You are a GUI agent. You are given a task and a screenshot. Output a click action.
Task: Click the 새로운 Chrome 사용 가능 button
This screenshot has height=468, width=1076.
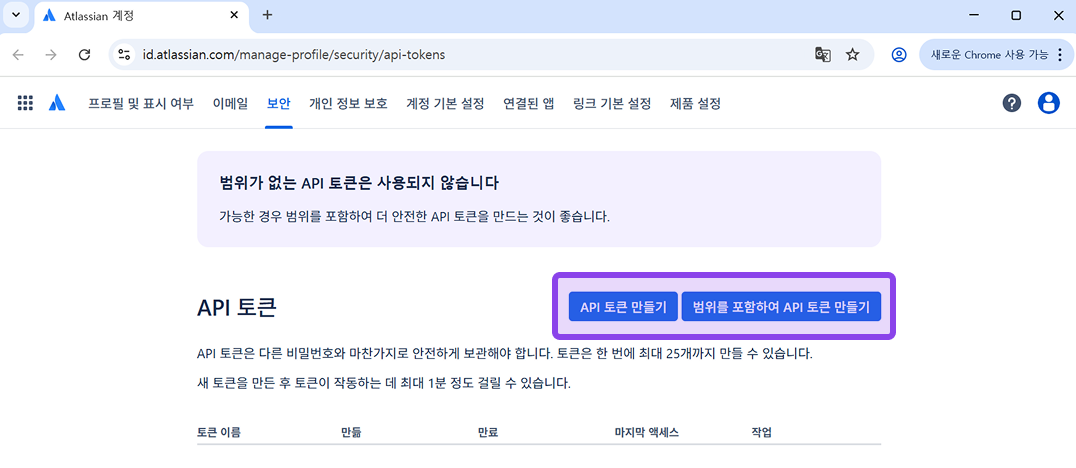[x=988, y=55]
